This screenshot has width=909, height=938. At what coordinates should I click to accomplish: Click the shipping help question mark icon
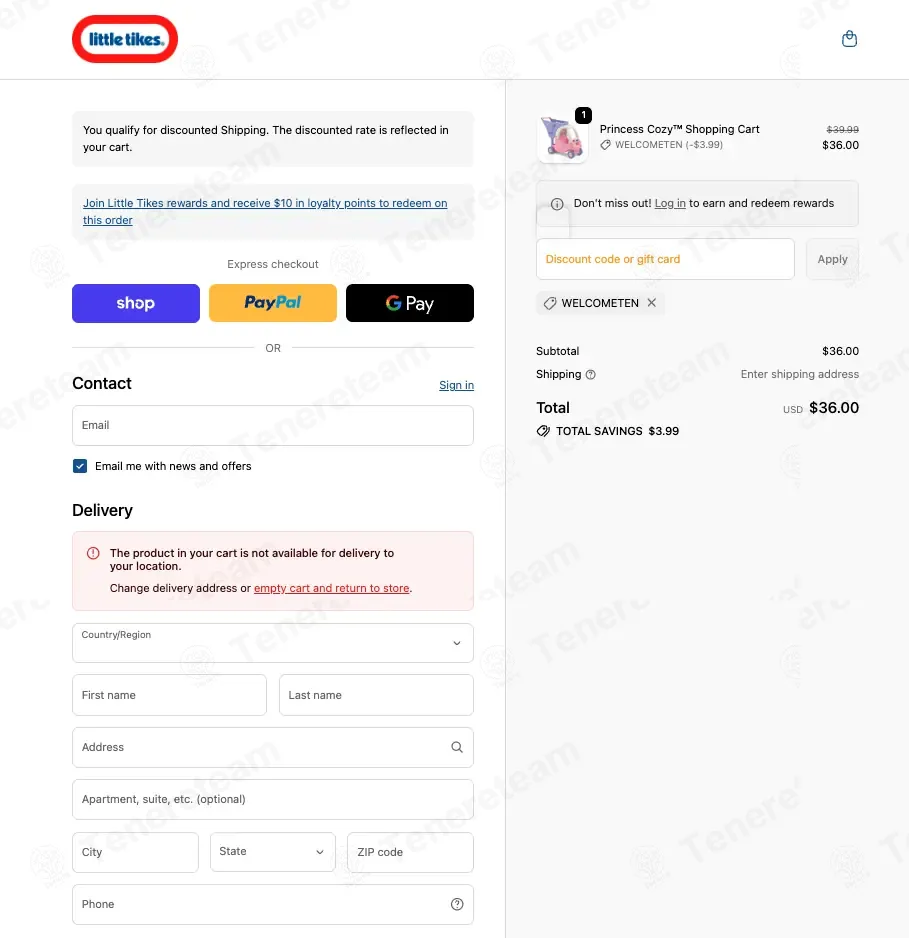590,374
